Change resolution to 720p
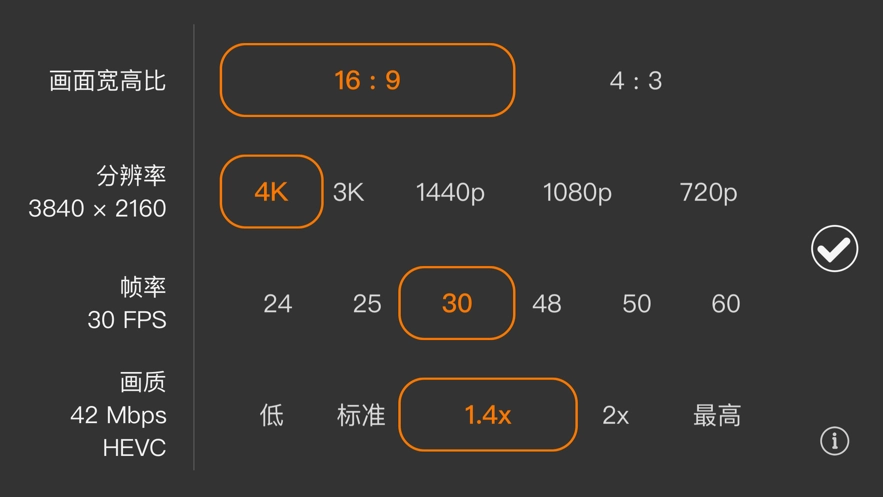This screenshot has height=497, width=883. tap(708, 192)
